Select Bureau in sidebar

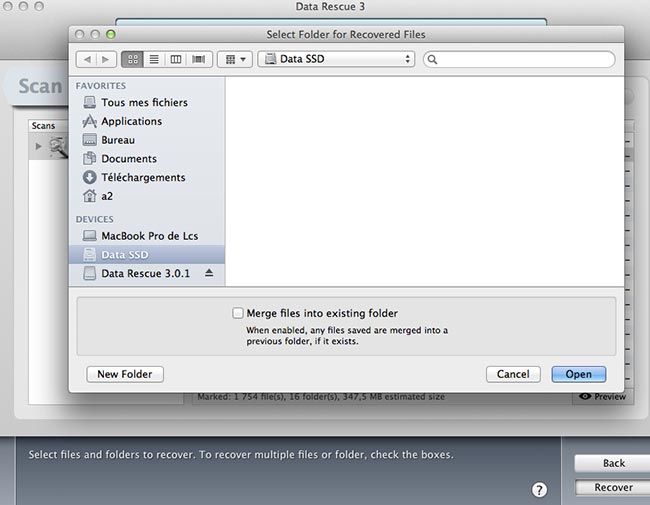[x=147, y=140]
